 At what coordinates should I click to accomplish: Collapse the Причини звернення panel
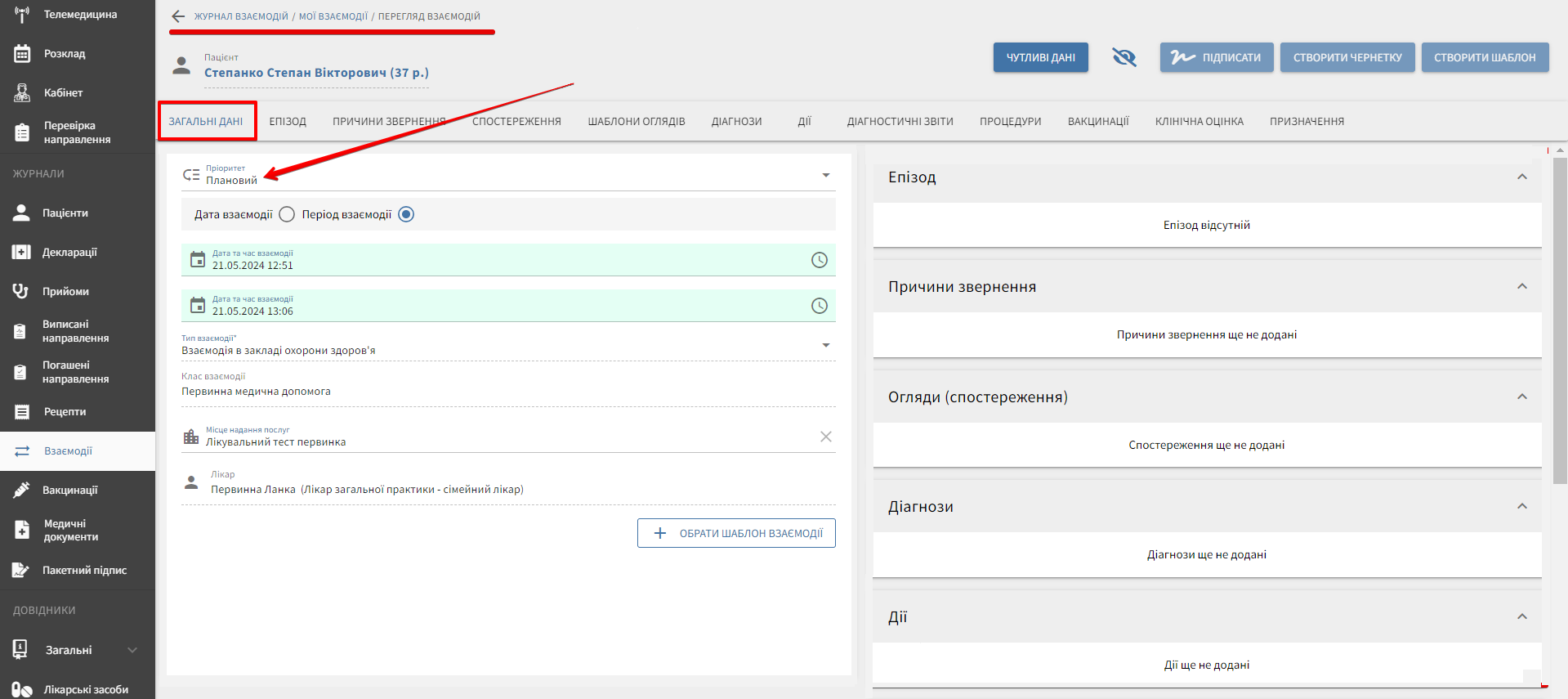1521,287
